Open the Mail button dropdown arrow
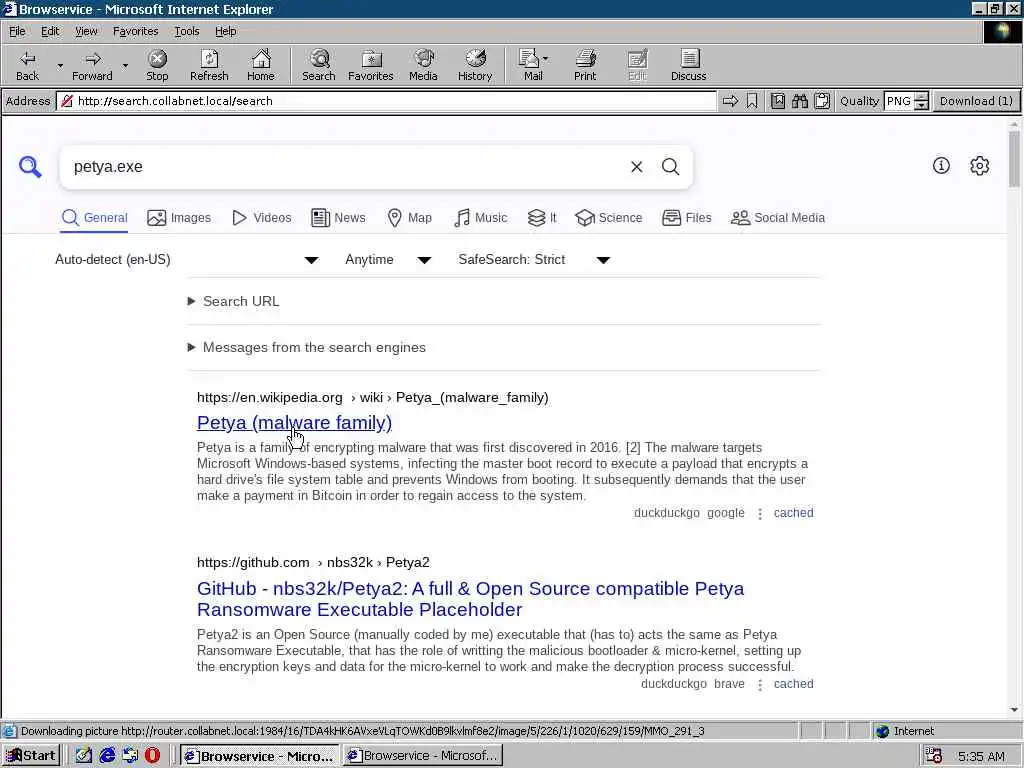 click(546, 59)
